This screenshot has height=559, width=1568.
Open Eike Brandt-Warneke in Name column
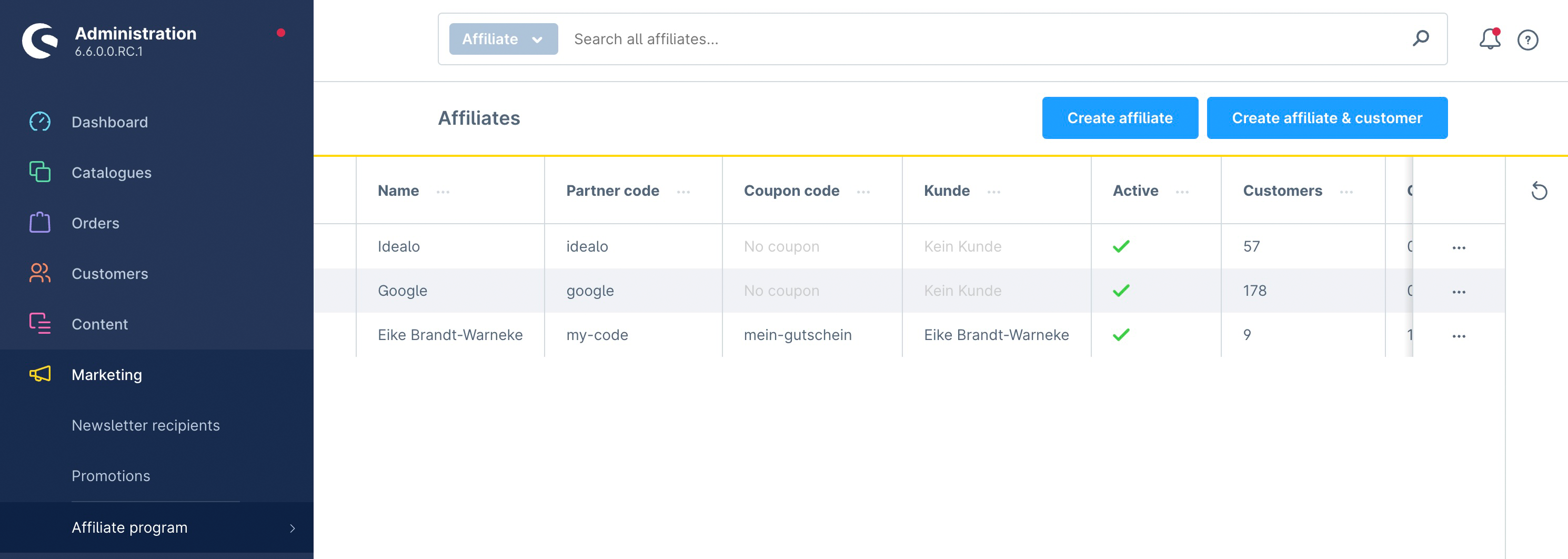point(450,334)
